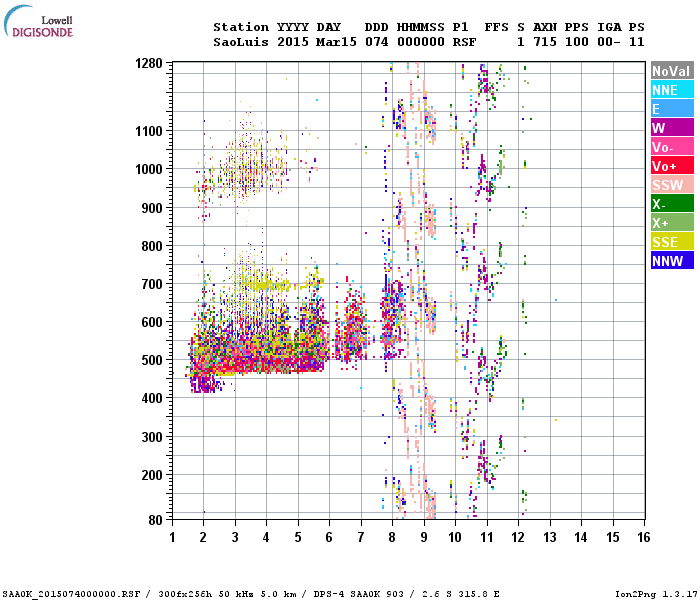
Task: Click the IGA value 00-
Action: (609, 42)
